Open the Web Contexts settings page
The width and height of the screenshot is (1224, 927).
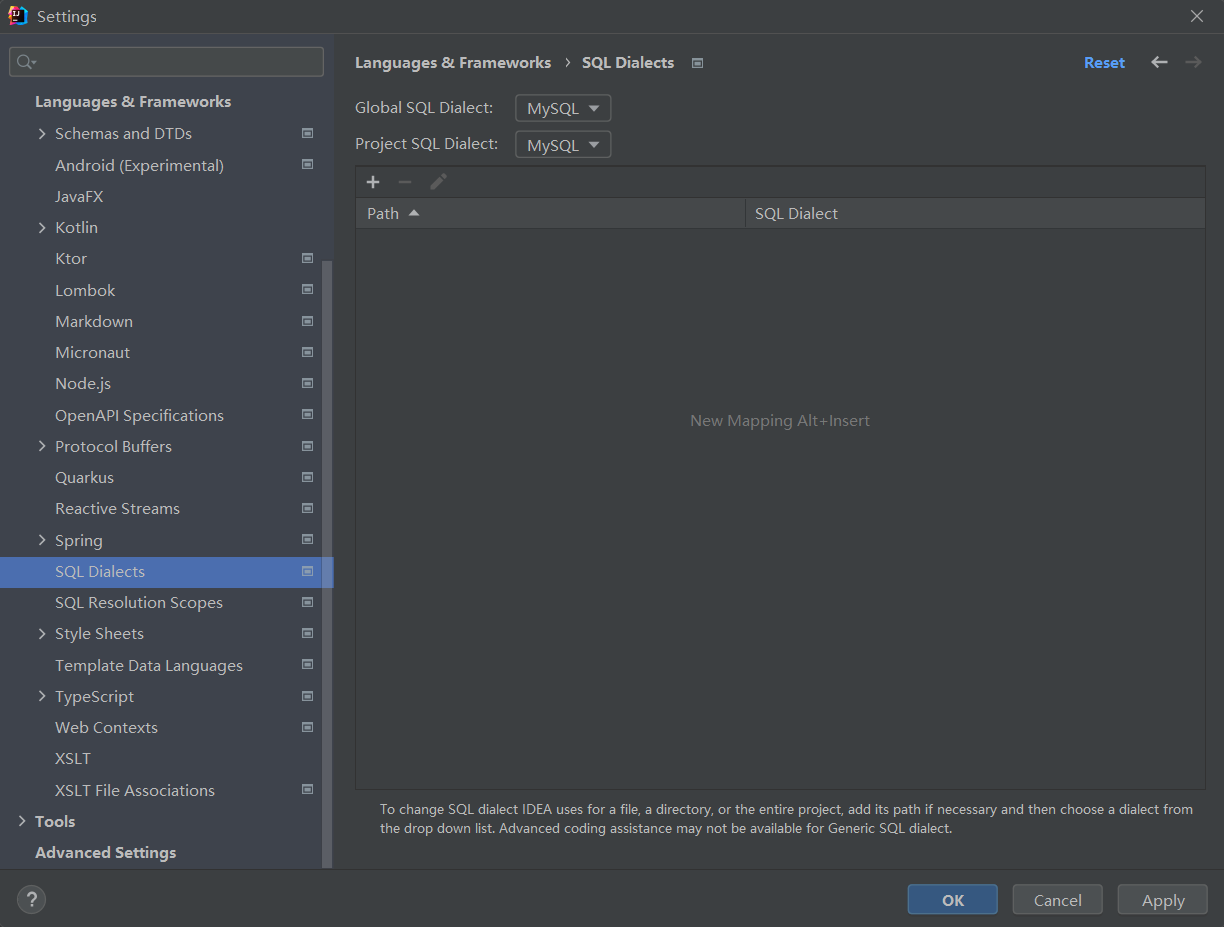pyautogui.click(x=106, y=727)
